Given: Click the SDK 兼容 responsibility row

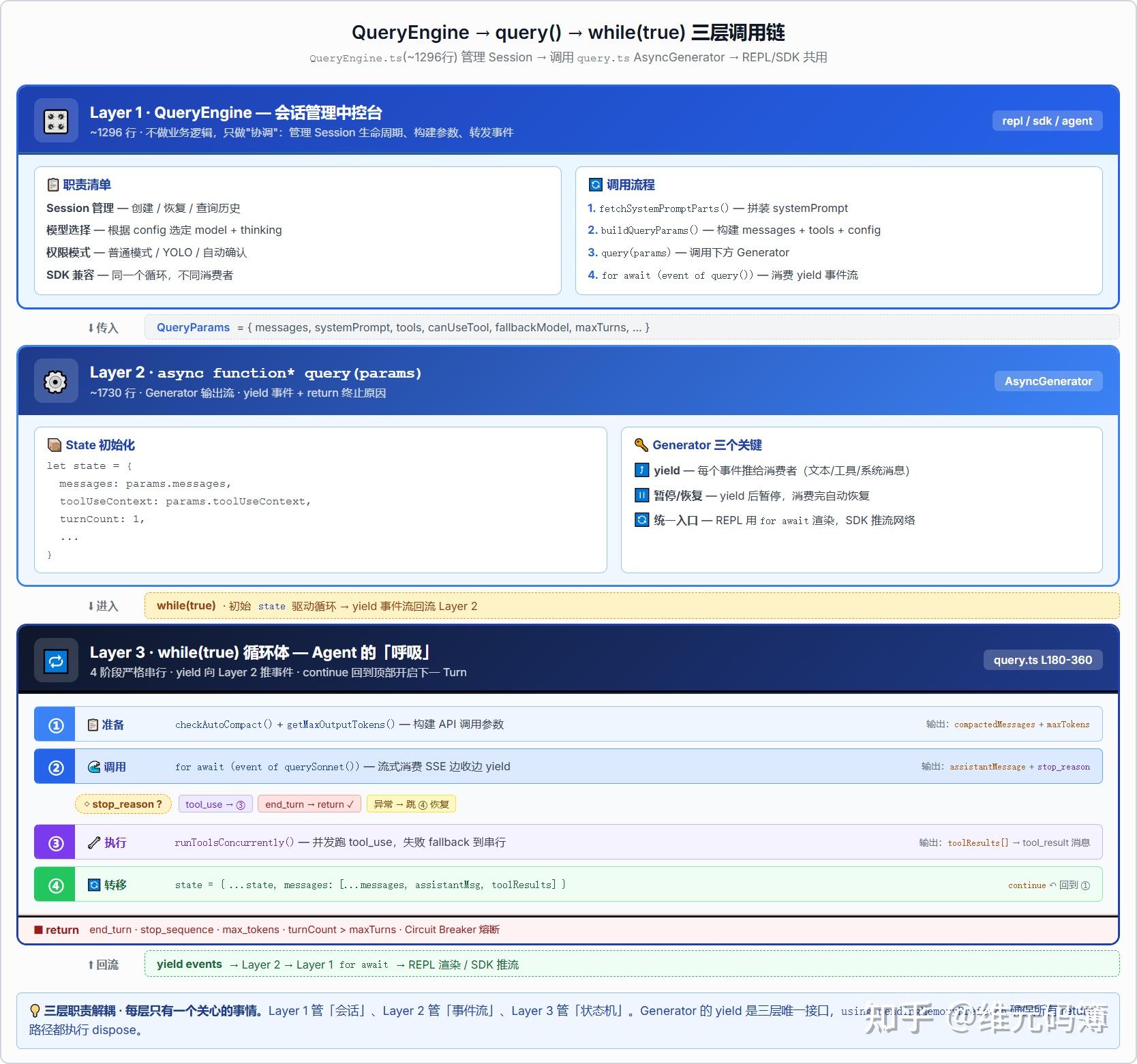Looking at the screenshot, I should tap(140, 275).
